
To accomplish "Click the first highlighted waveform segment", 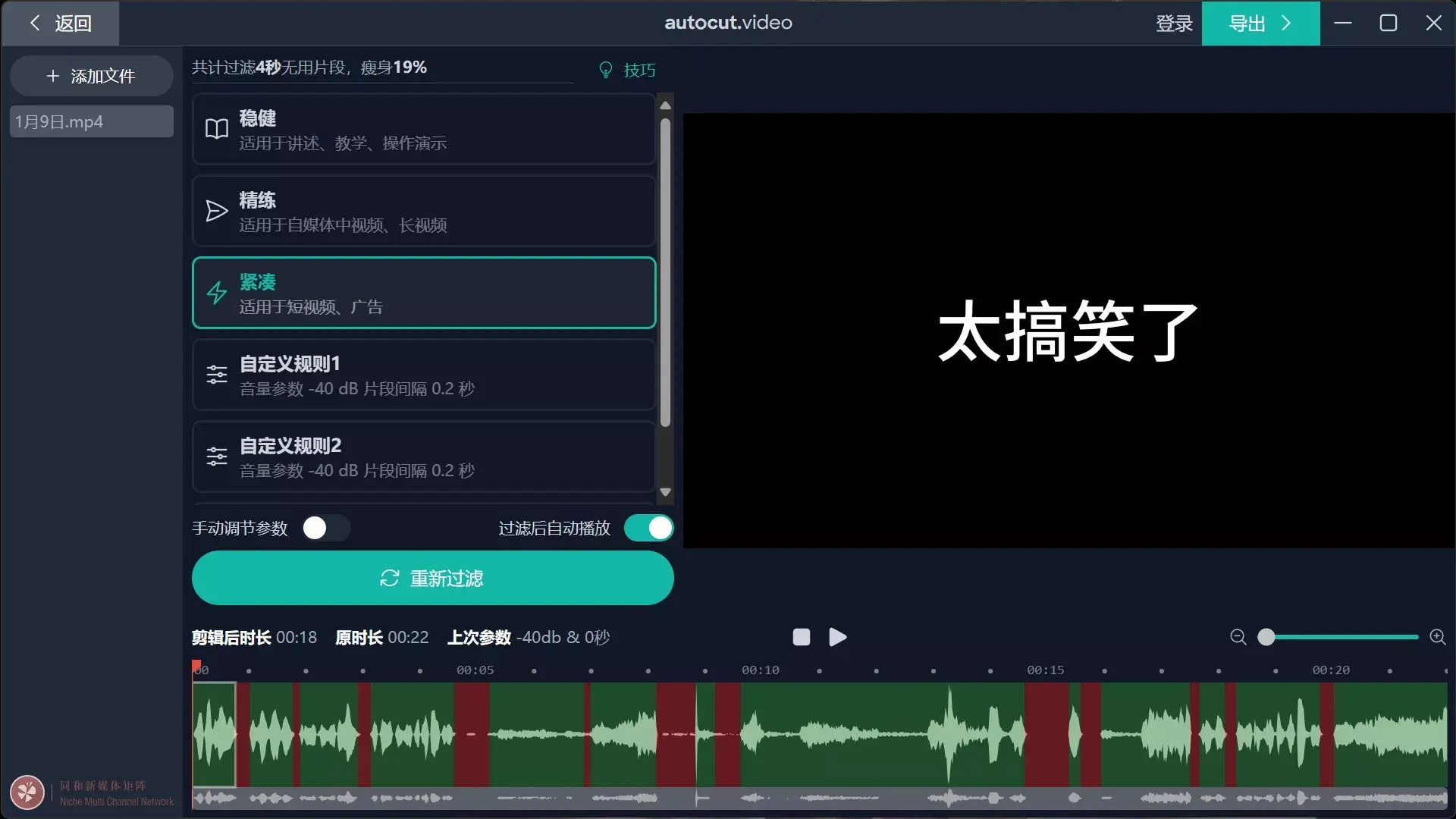I will tap(214, 734).
